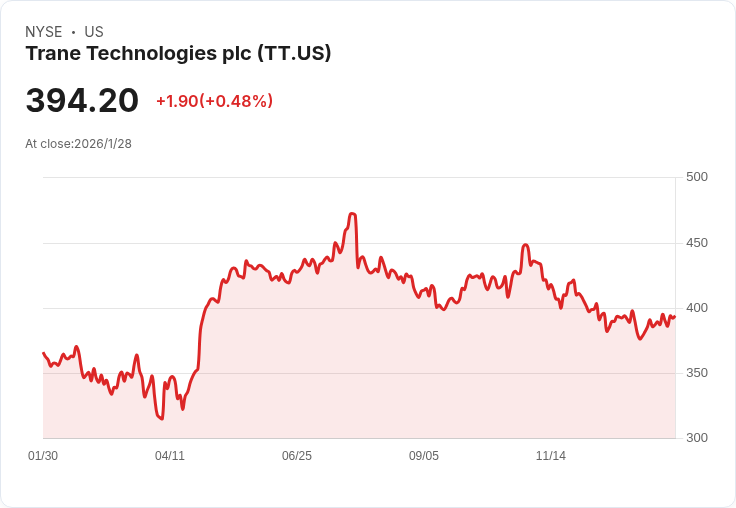The height and width of the screenshot is (508, 736).
Task: Select the 450 price axis label
Action: [x=697, y=243]
